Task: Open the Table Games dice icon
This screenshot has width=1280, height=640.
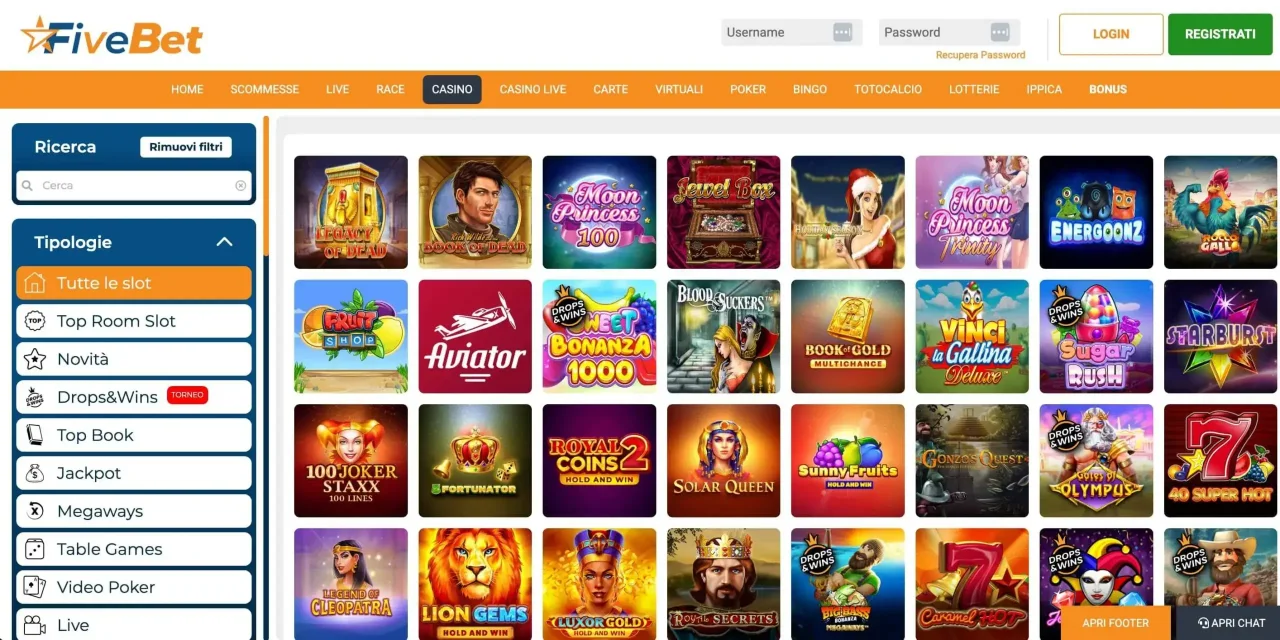Action: [35, 549]
